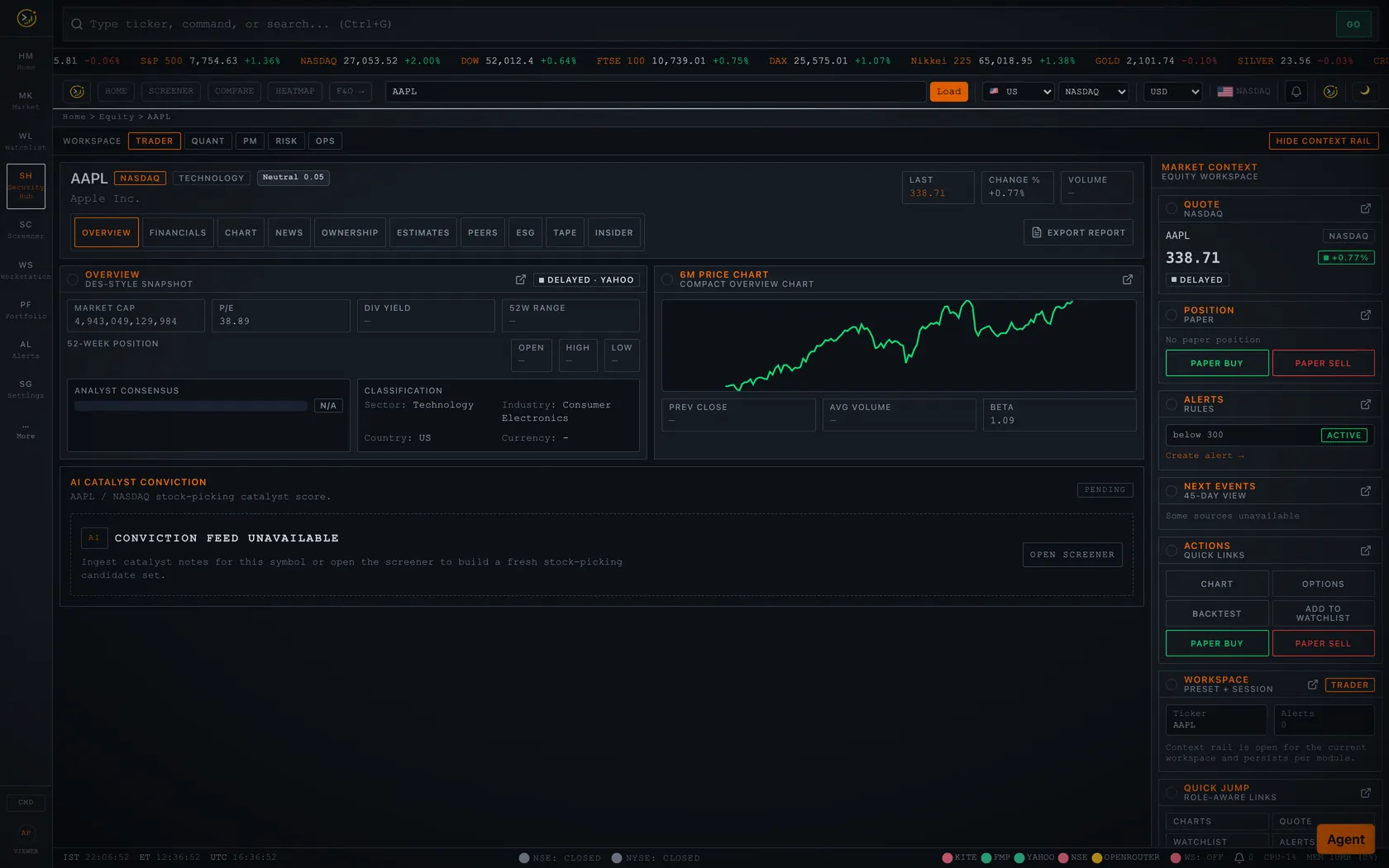
Task: Open Watchlist in left sidebar
Action: tap(26, 141)
